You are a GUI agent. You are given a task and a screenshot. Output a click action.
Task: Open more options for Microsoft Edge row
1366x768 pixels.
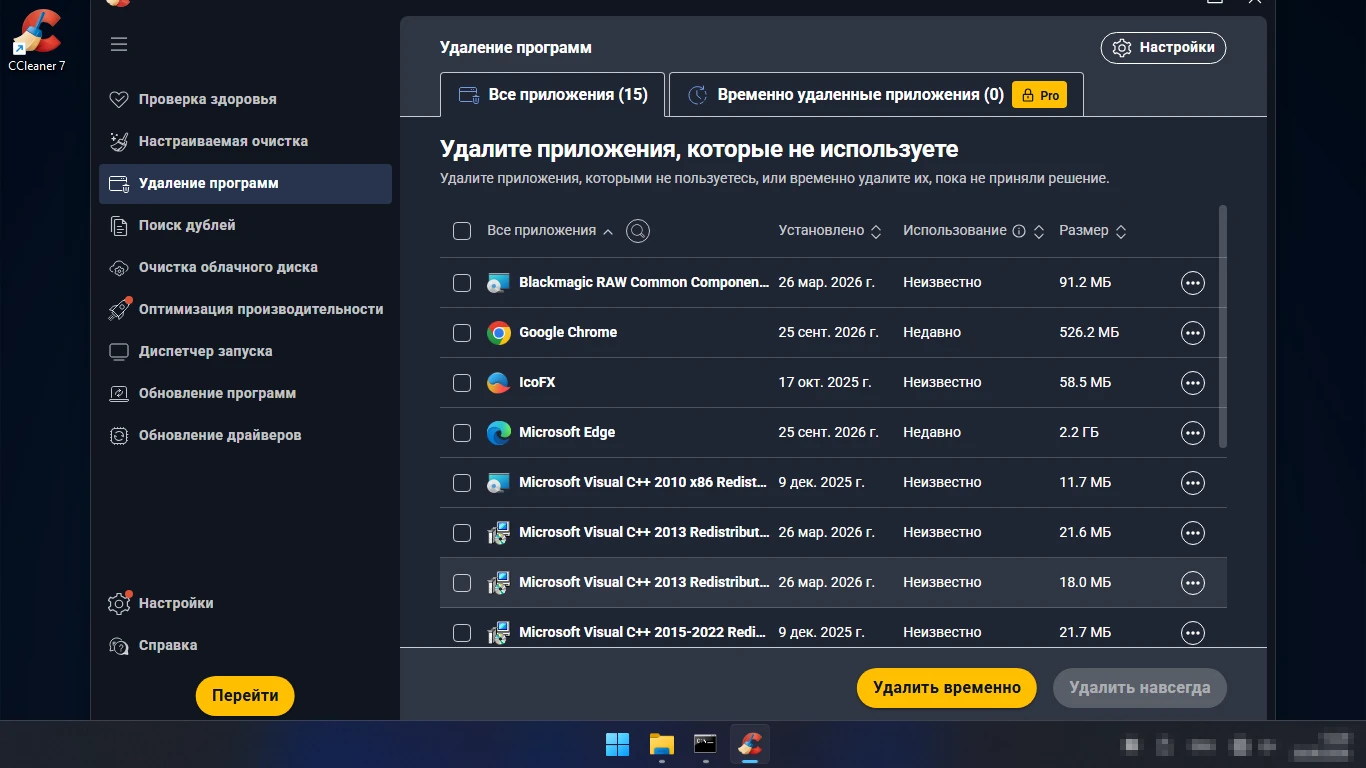1193,433
